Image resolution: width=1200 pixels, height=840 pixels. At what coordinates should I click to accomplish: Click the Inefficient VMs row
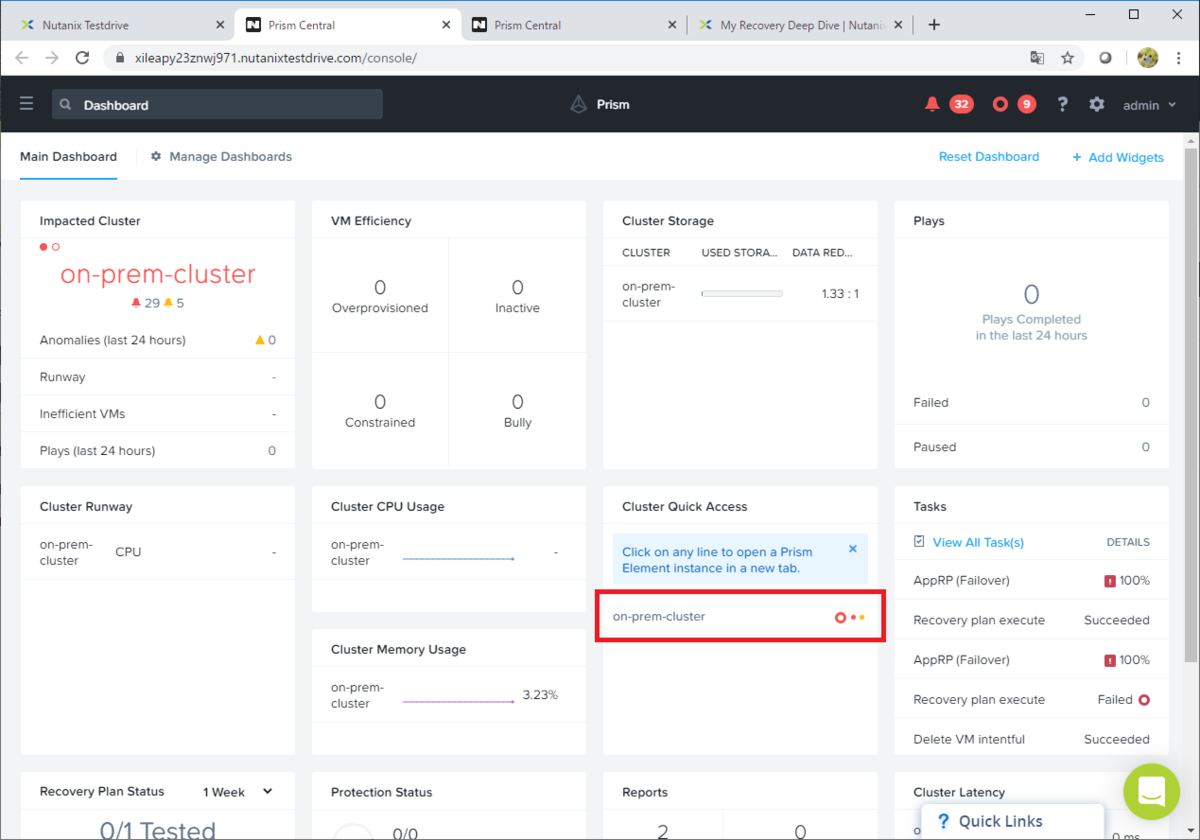coord(158,414)
